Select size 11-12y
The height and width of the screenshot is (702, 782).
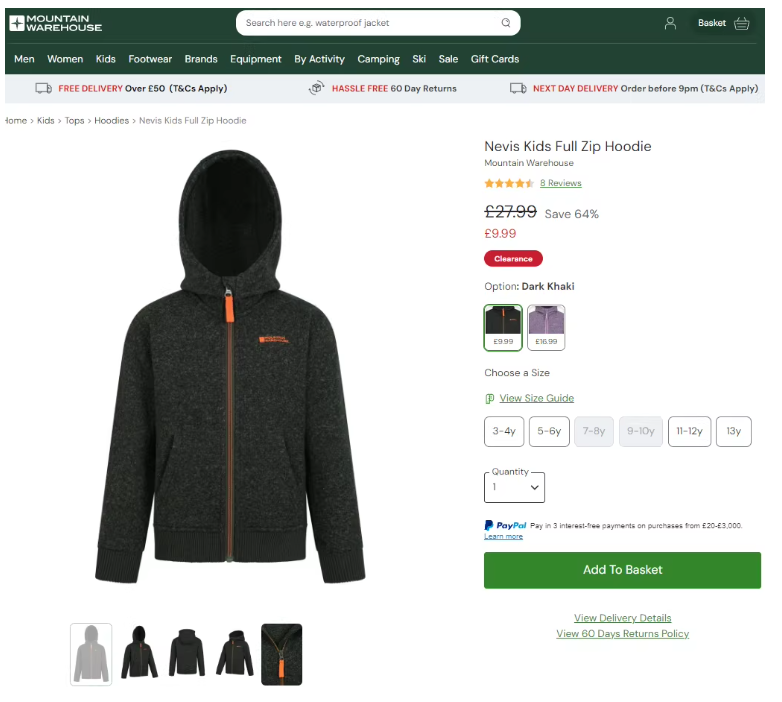click(689, 431)
